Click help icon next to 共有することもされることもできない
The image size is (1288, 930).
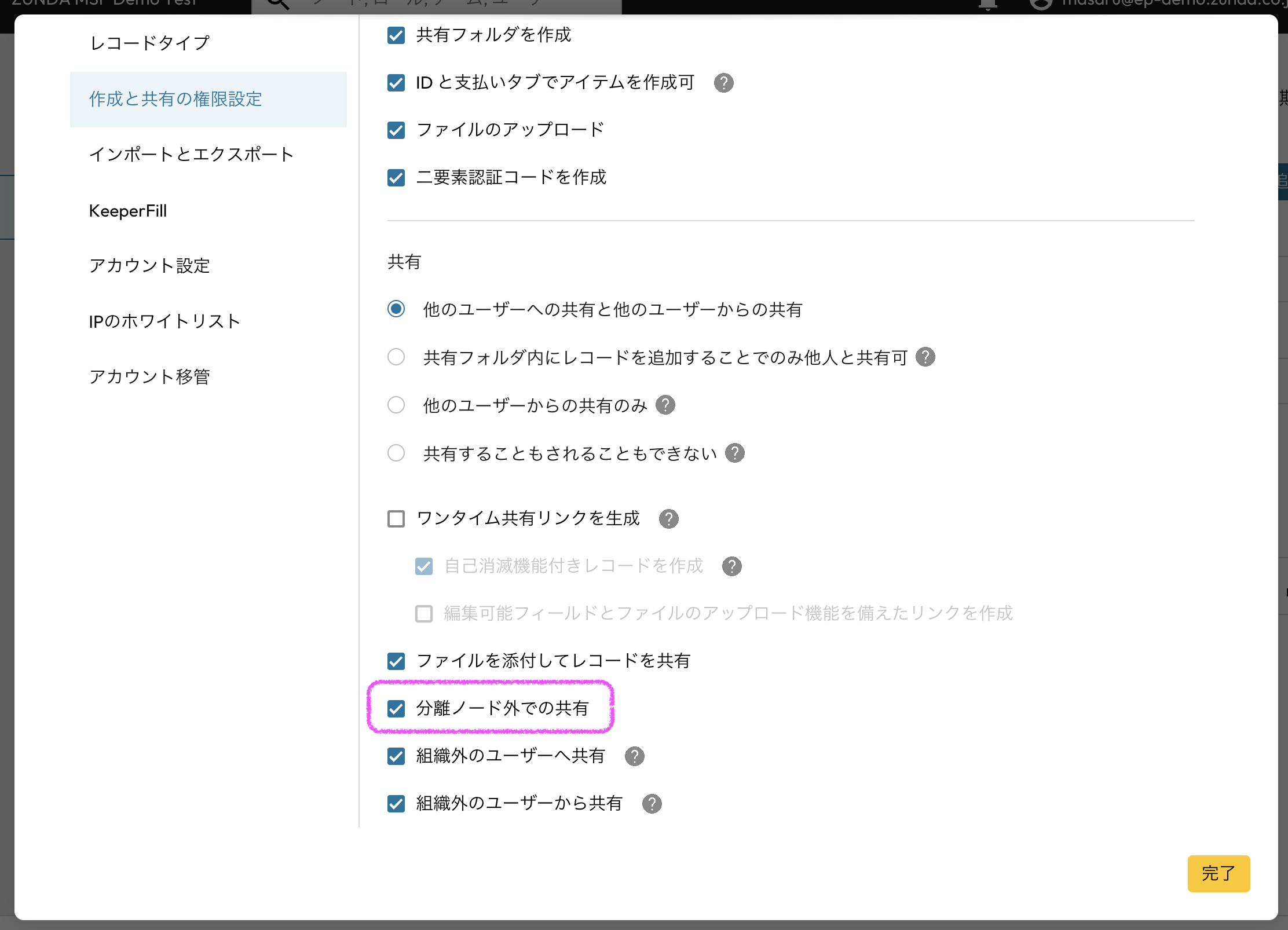click(735, 453)
